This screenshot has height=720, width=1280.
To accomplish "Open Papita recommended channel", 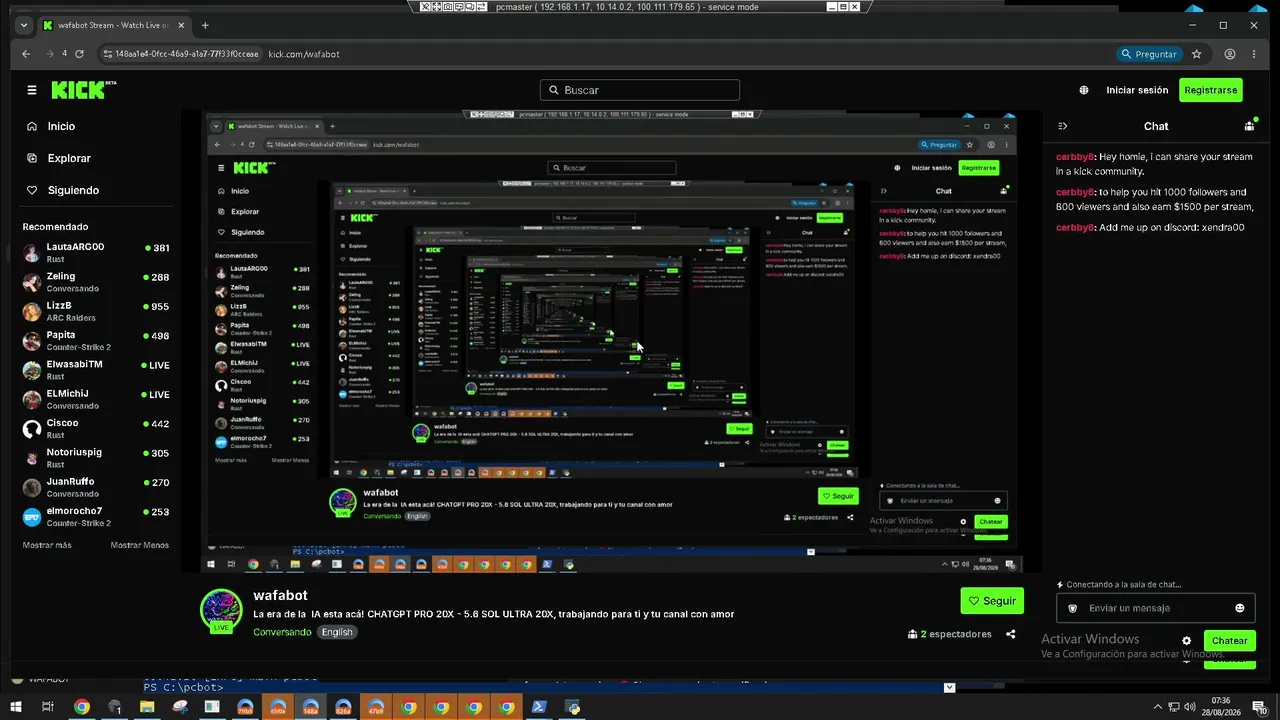I will (x=96, y=341).
